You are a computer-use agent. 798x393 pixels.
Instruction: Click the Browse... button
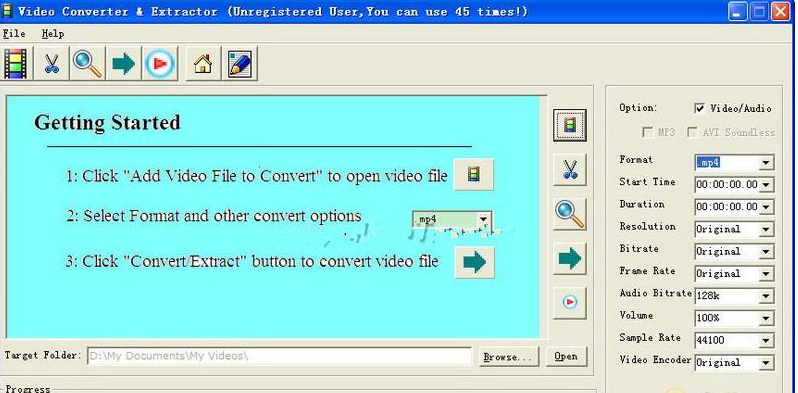tap(508, 357)
